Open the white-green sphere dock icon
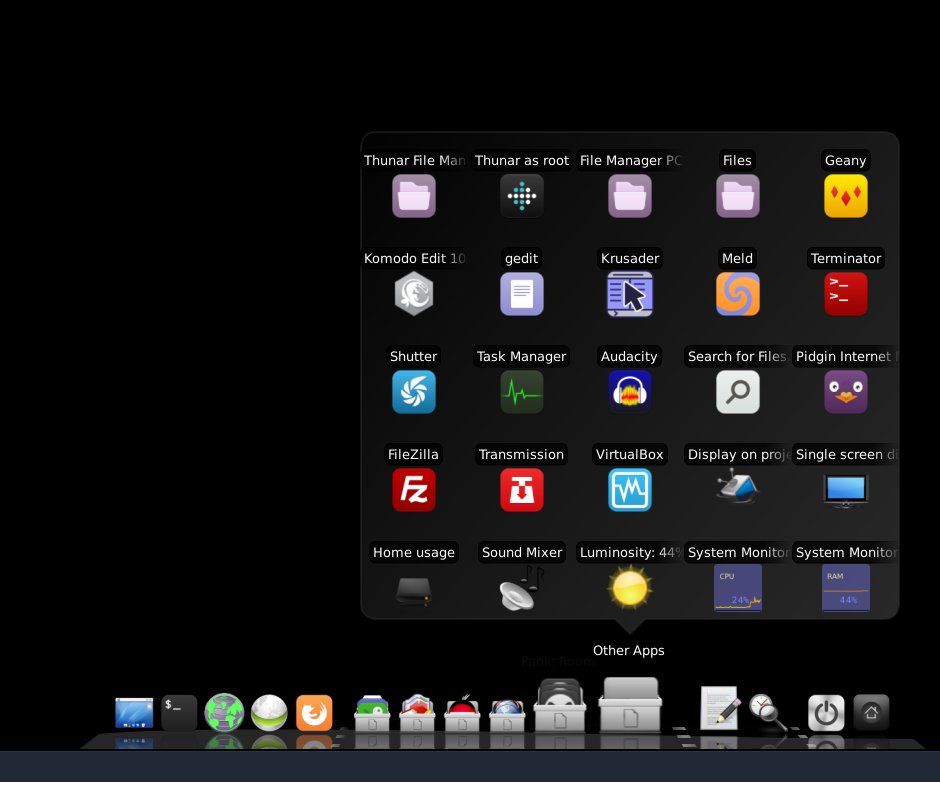The width and height of the screenshot is (940, 785). tap(269, 712)
